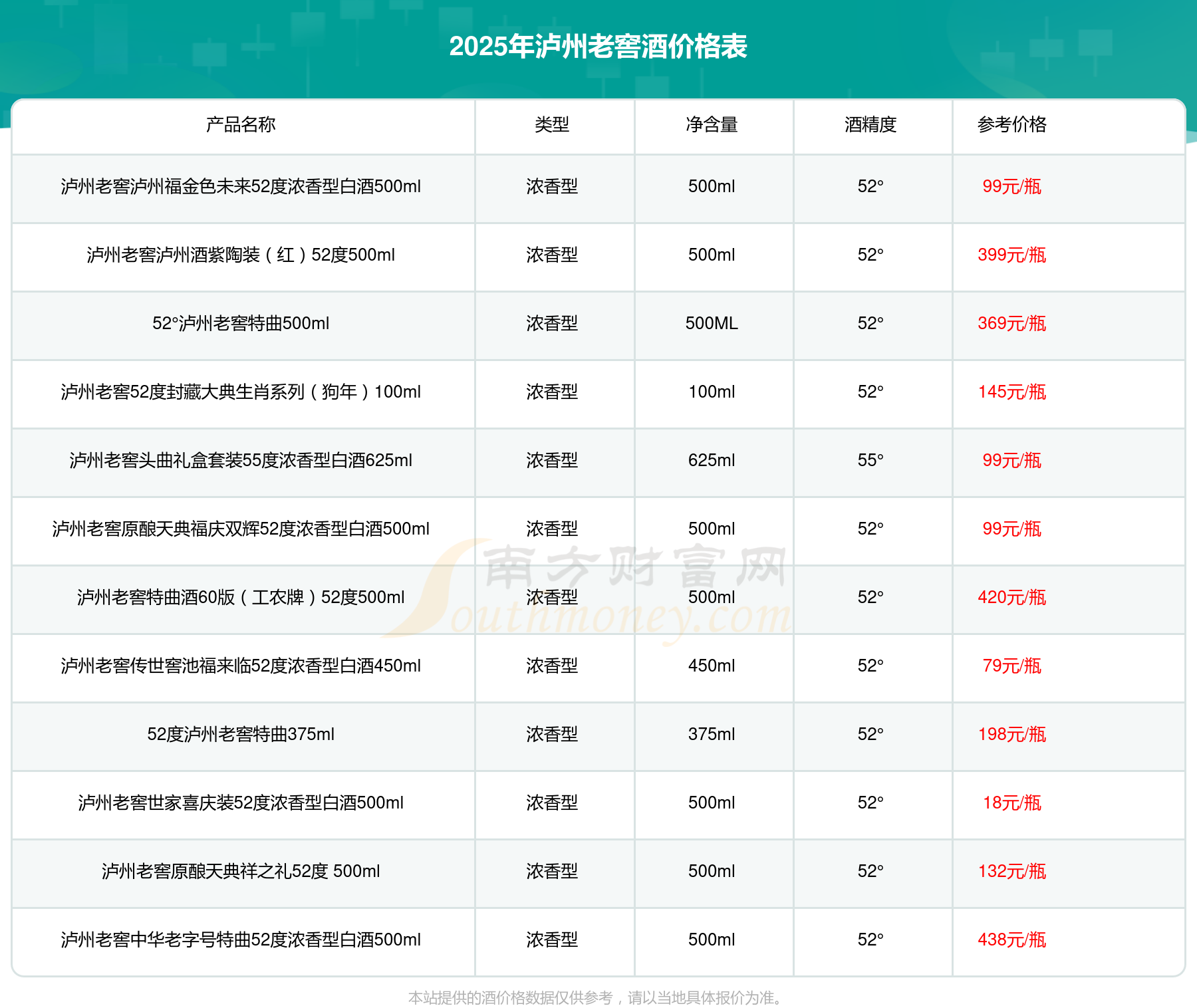Click the 625ml net content cell
Screen dimensions: 1197x1008
tap(712, 461)
